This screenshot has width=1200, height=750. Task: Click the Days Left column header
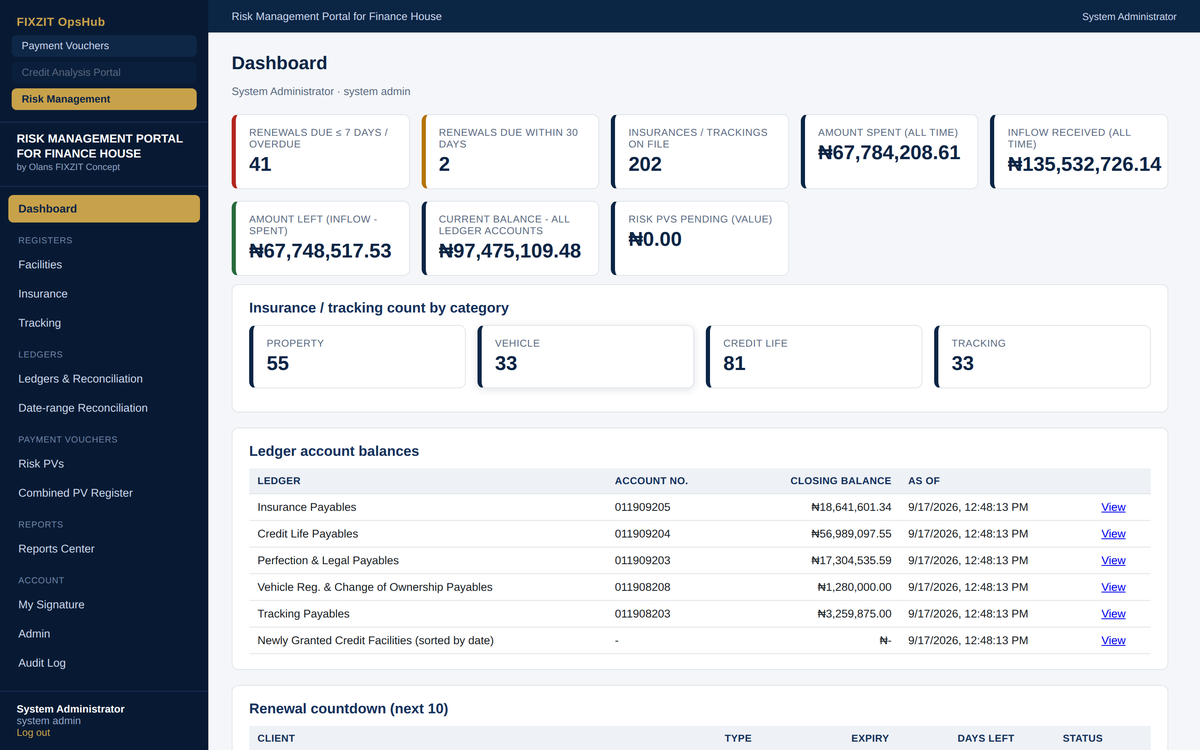click(986, 738)
